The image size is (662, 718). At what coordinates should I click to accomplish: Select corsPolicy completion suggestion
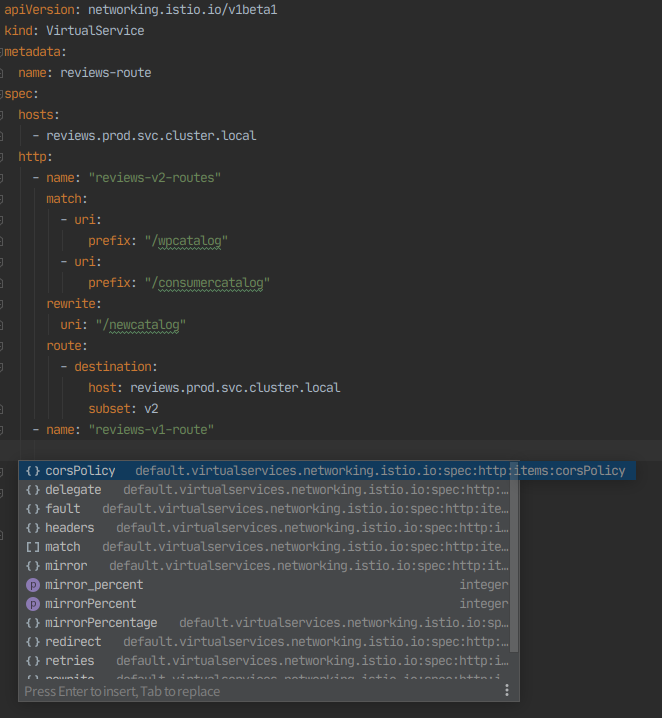(327, 471)
